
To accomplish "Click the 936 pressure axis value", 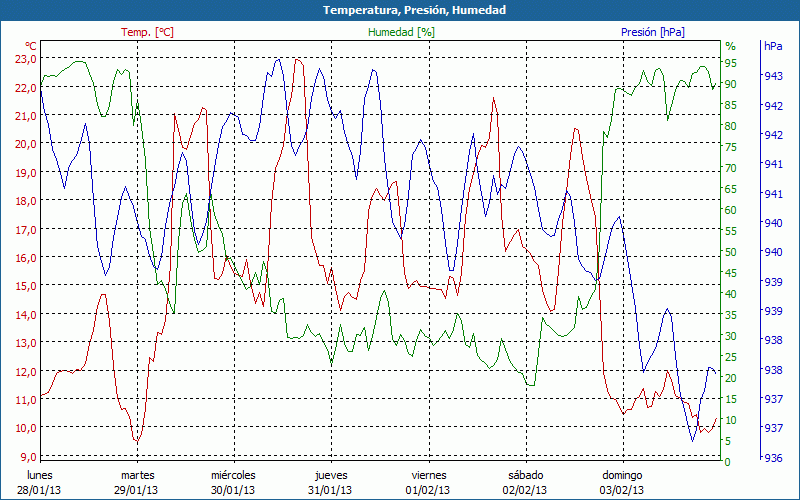I will coord(773,457).
